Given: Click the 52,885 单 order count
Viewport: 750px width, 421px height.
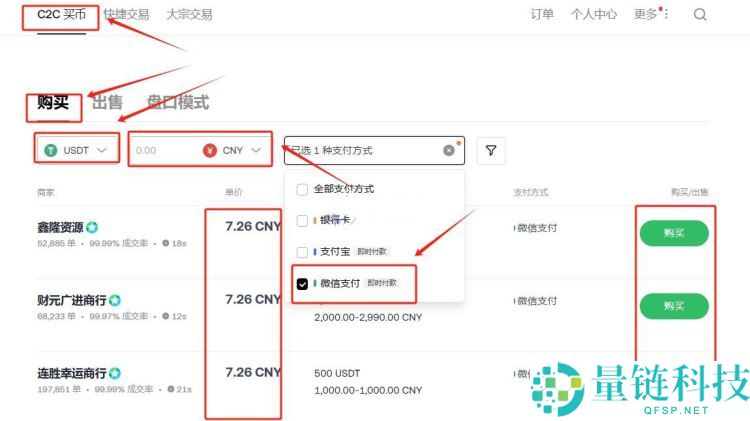Looking at the screenshot, I should 56,243.
